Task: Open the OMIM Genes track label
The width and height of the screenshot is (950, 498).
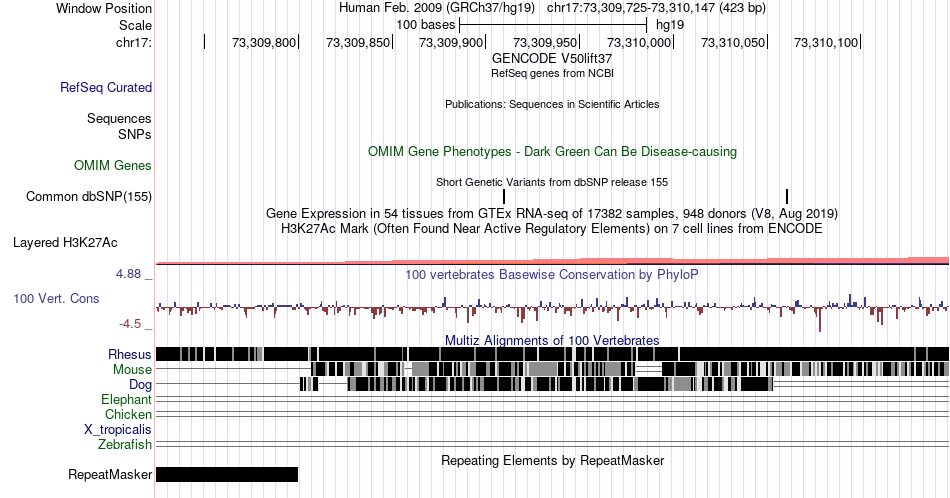Action: [113, 165]
